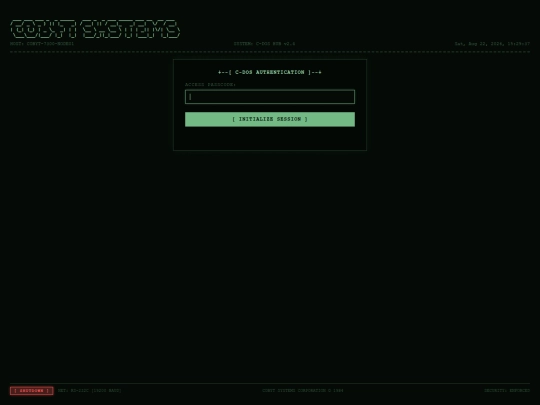The image size is (540, 405).
Task: Click the SYSTEM C-DOS version text
Action: pyautogui.click(x=264, y=44)
